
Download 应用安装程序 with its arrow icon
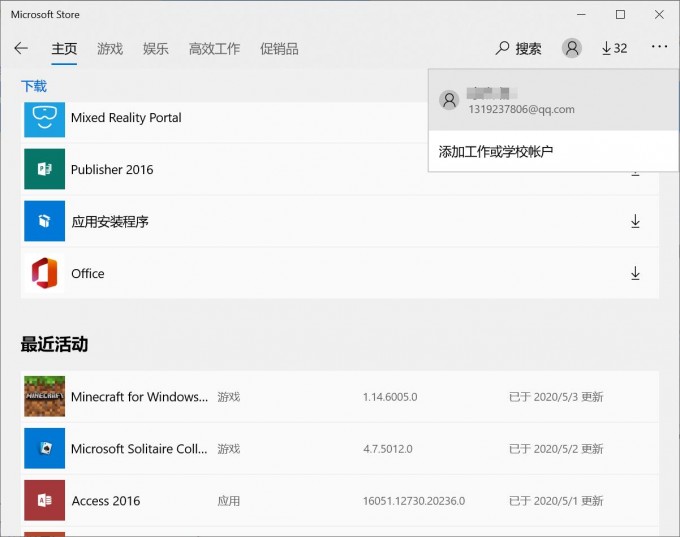click(635, 221)
